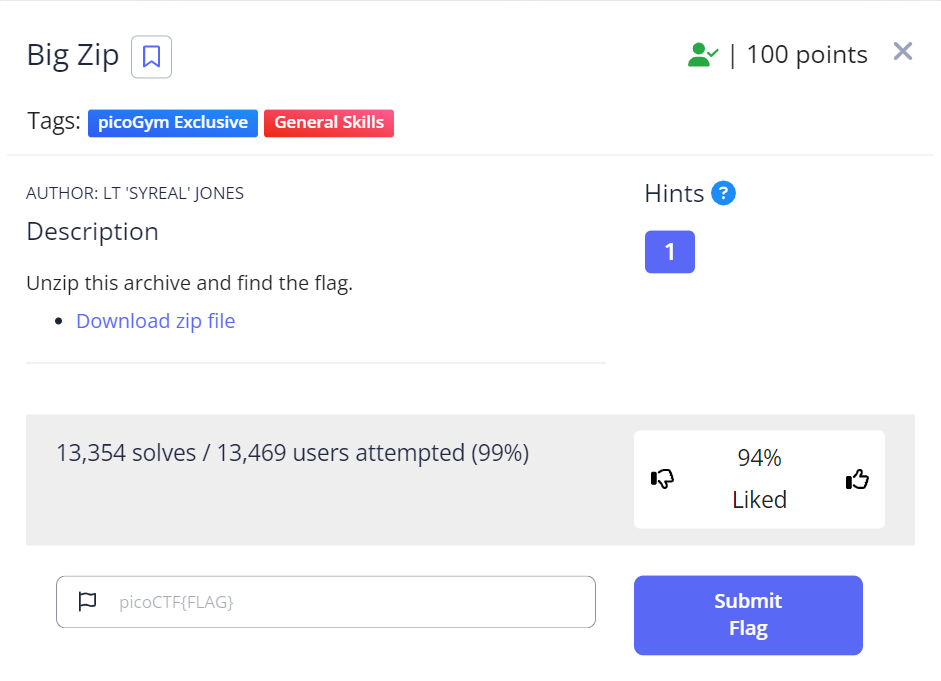Click author LT 'SYREAL' JONES text
Viewport: 941px width, 681px height.
[135, 193]
